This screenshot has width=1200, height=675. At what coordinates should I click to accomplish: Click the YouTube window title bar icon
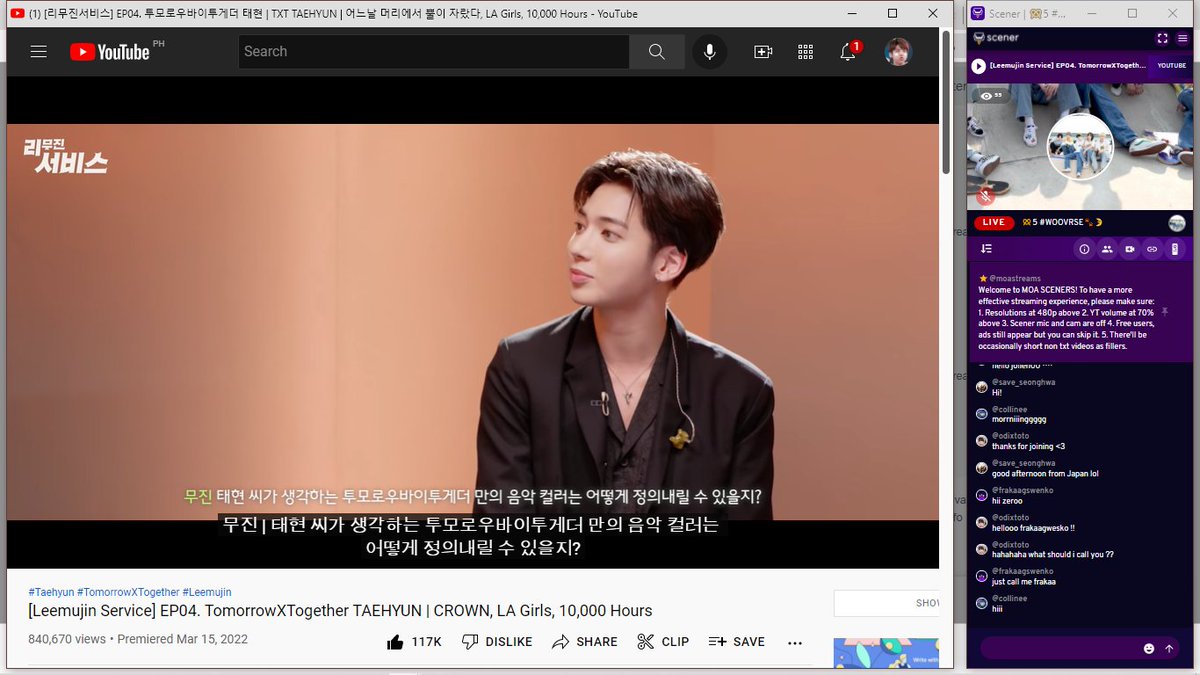click(x=17, y=14)
